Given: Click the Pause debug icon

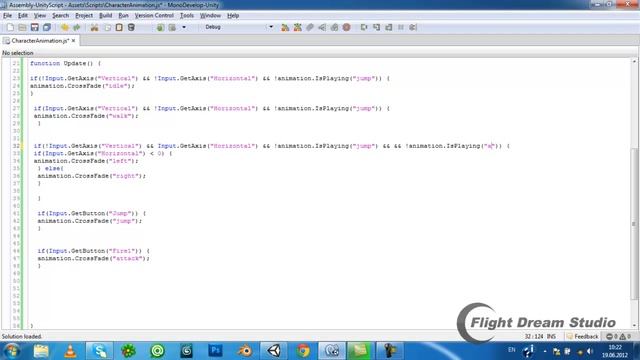Looking at the screenshot, I should (x=401, y=27).
